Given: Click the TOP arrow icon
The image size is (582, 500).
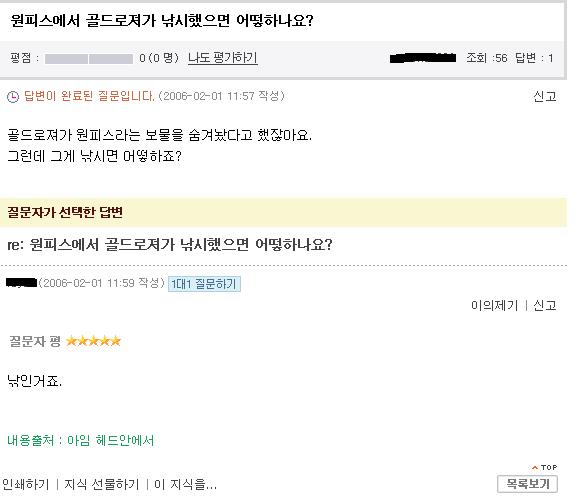Looking at the screenshot, I should 535,467.
